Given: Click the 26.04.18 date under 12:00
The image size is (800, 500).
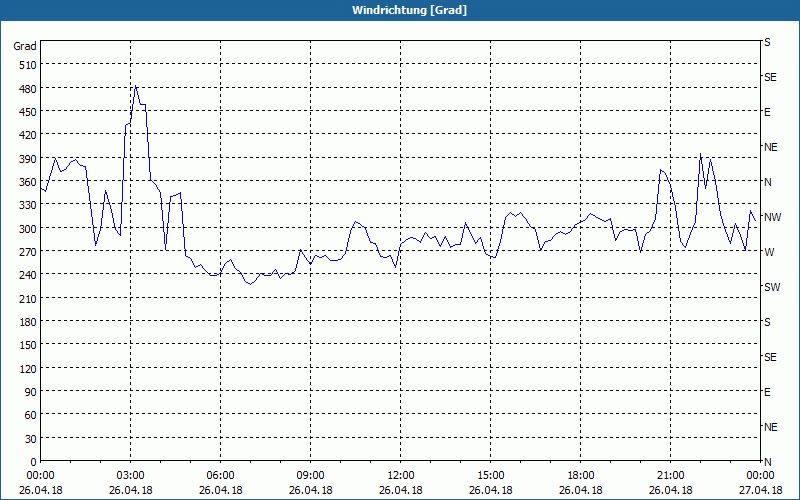Looking at the screenshot, I should (401, 490).
